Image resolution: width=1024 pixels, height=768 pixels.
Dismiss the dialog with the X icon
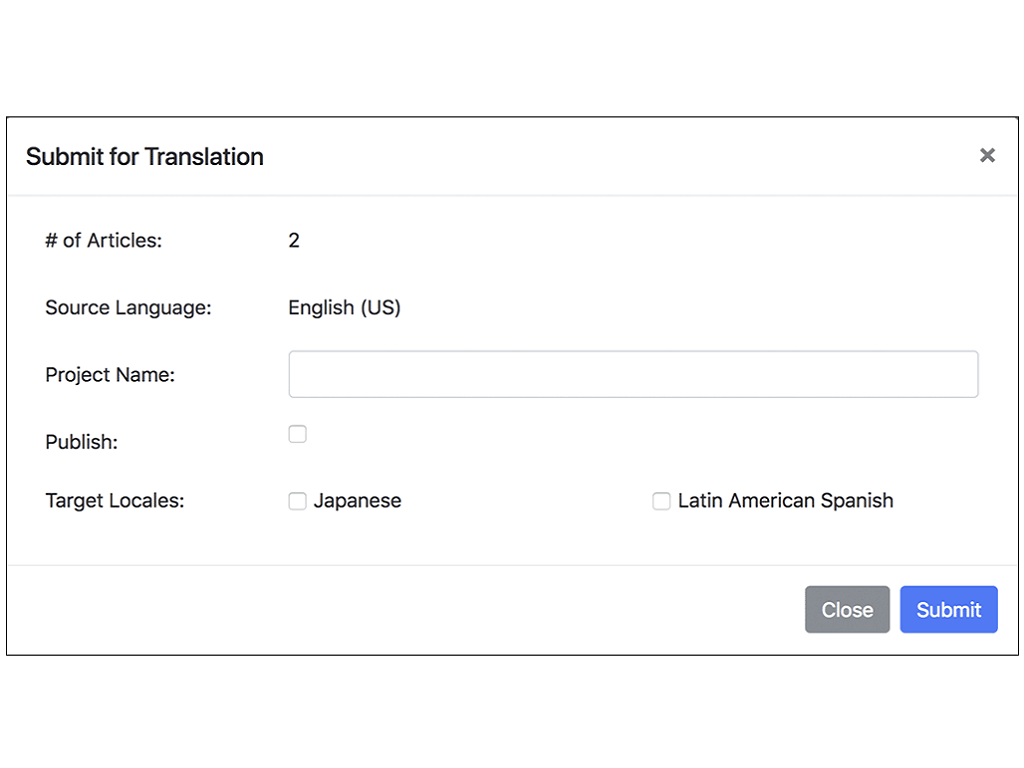[987, 155]
